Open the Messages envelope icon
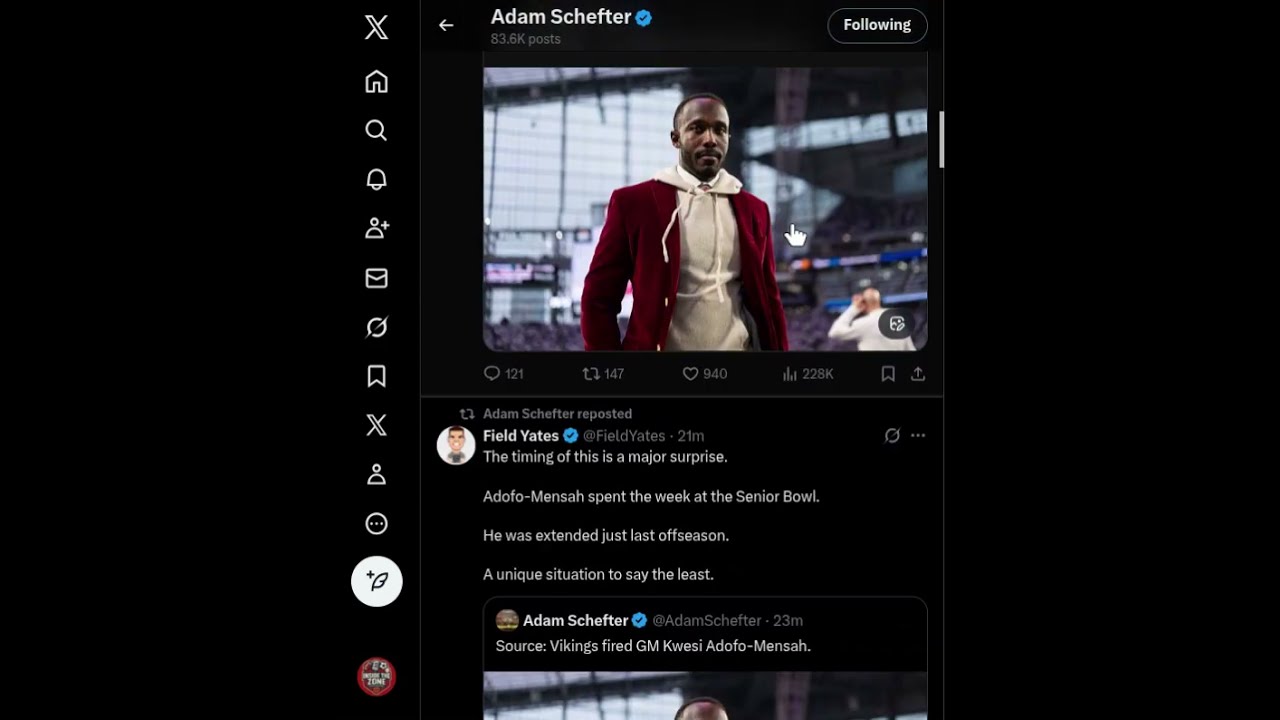1280x720 pixels. click(376, 278)
